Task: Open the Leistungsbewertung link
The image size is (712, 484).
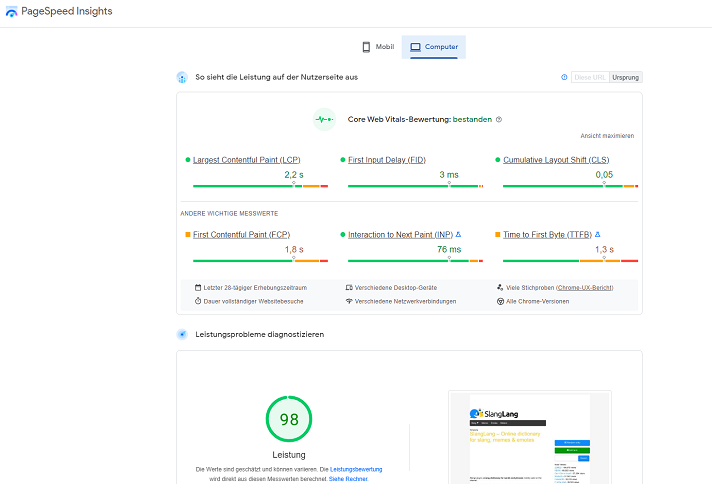Action: point(356,469)
